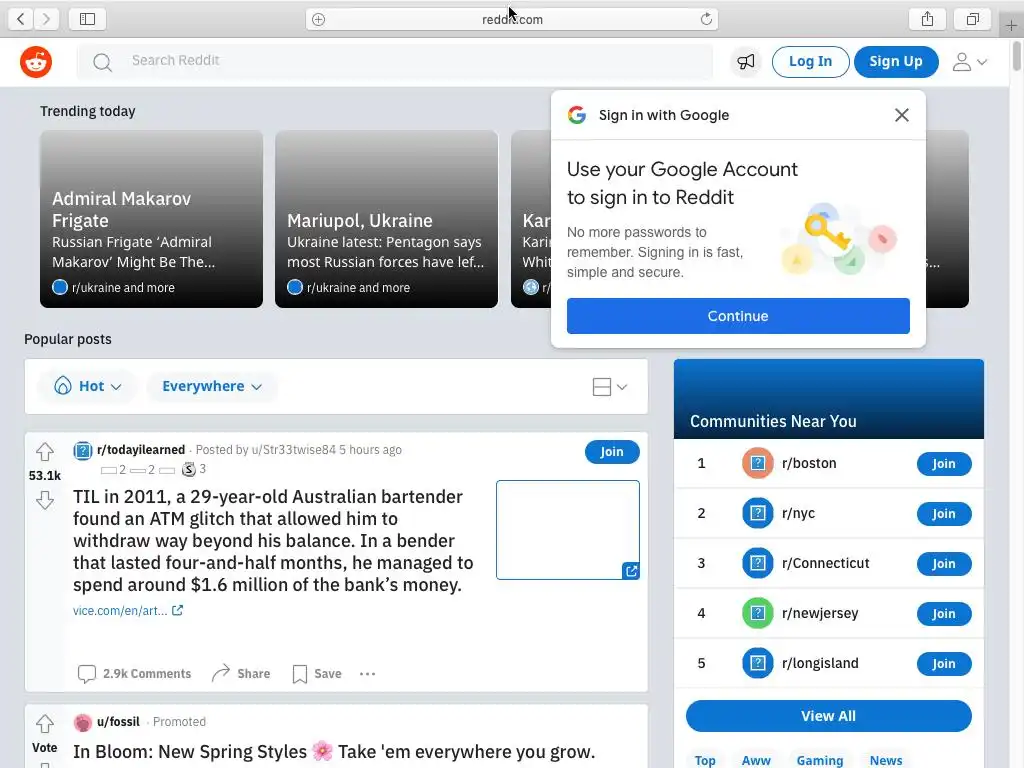Screen dimensions: 1024x768
Task: Join r/nyc community
Action: coord(944,514)
